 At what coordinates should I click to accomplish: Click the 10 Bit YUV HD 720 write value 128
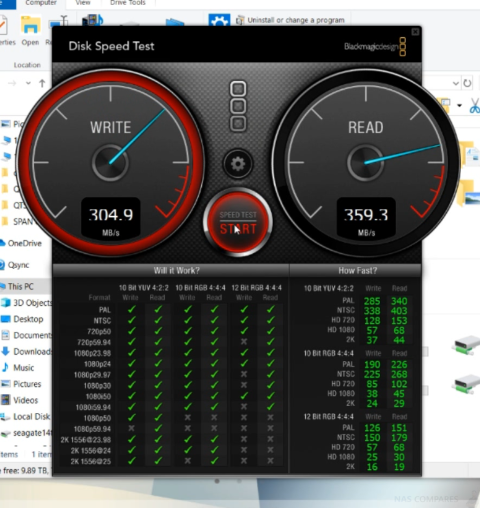(x=372, y=321)
